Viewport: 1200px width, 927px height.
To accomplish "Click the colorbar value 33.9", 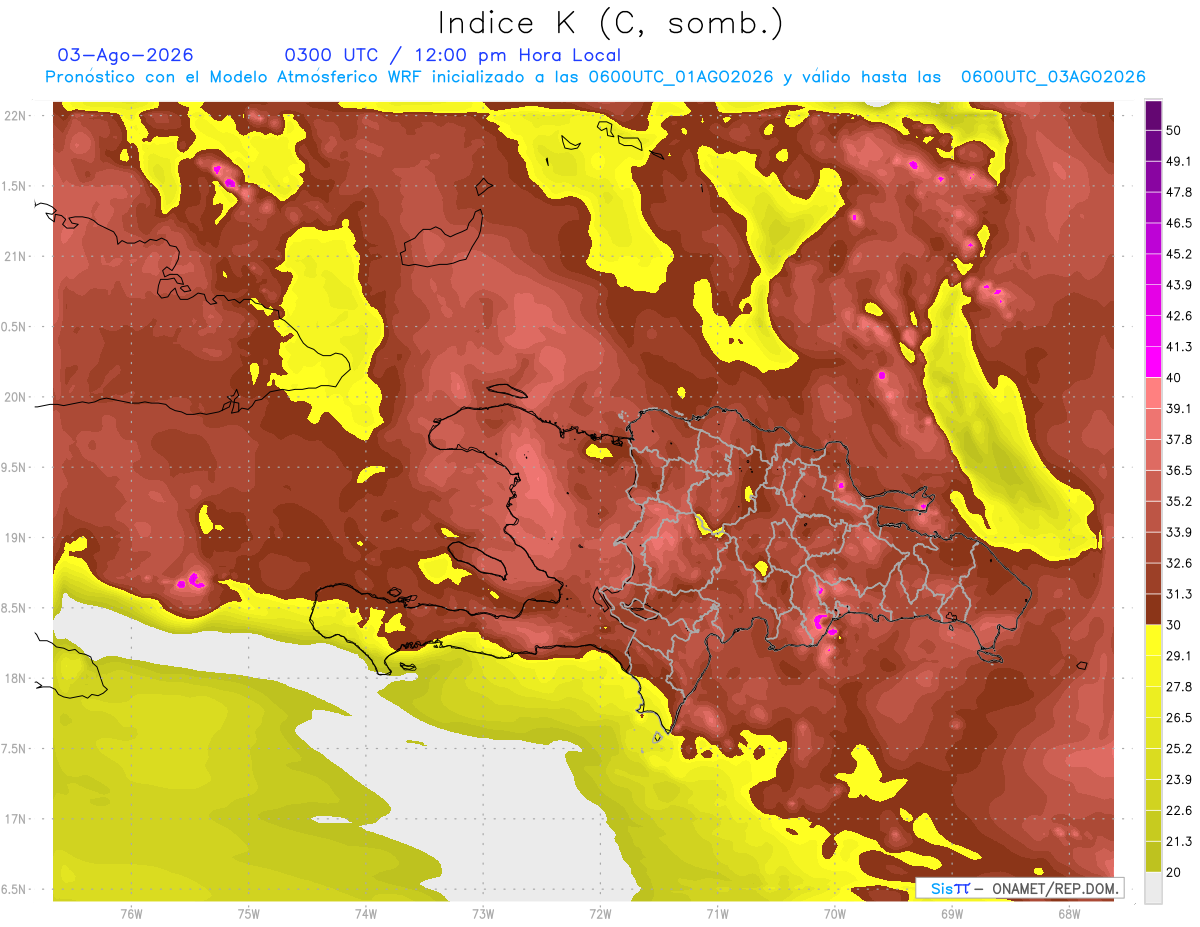I will tap(1179, 532).
